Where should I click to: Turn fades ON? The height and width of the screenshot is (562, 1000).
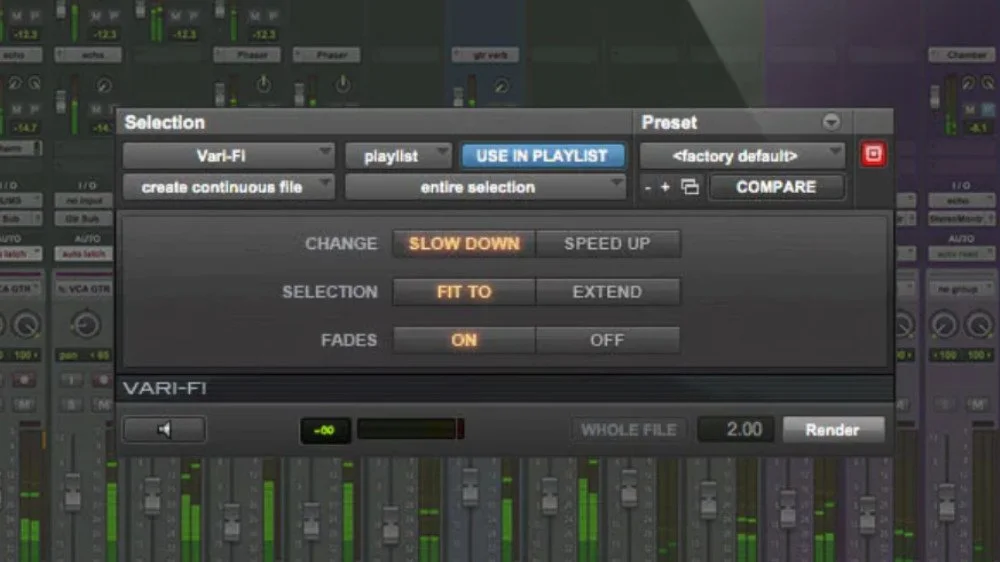(464, 340)
